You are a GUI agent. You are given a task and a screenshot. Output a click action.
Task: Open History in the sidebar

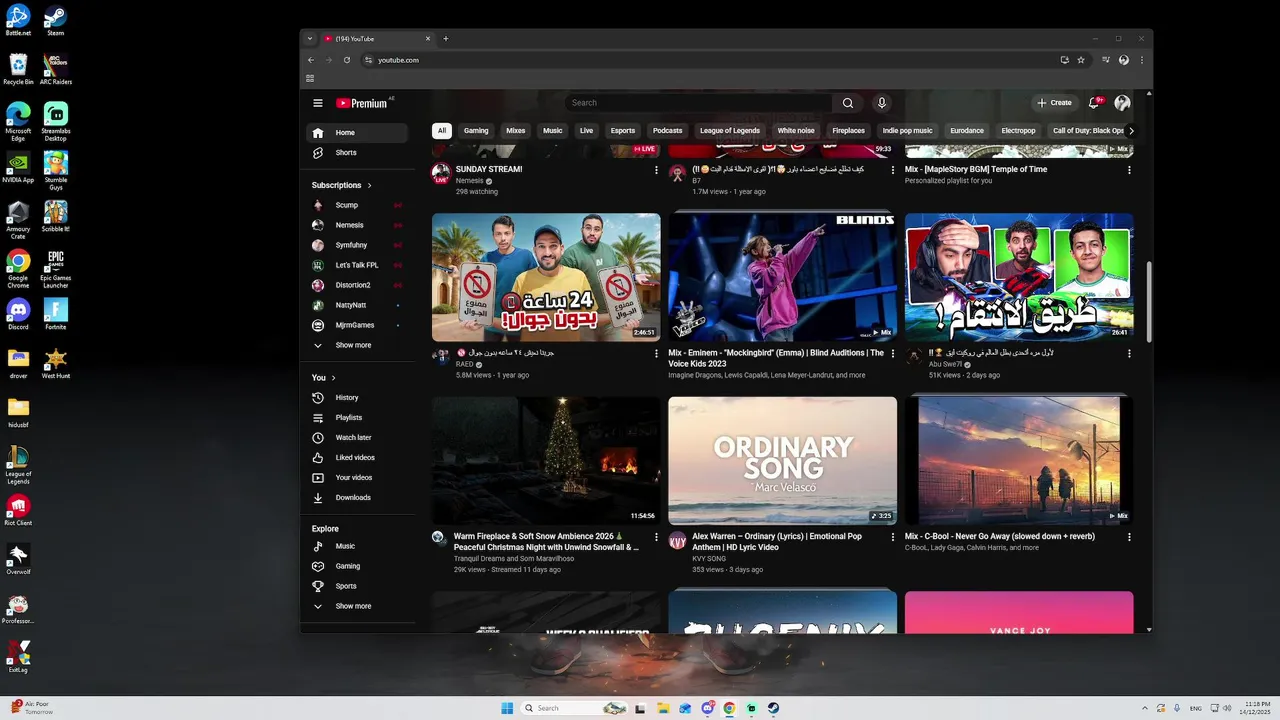point(357,398)
